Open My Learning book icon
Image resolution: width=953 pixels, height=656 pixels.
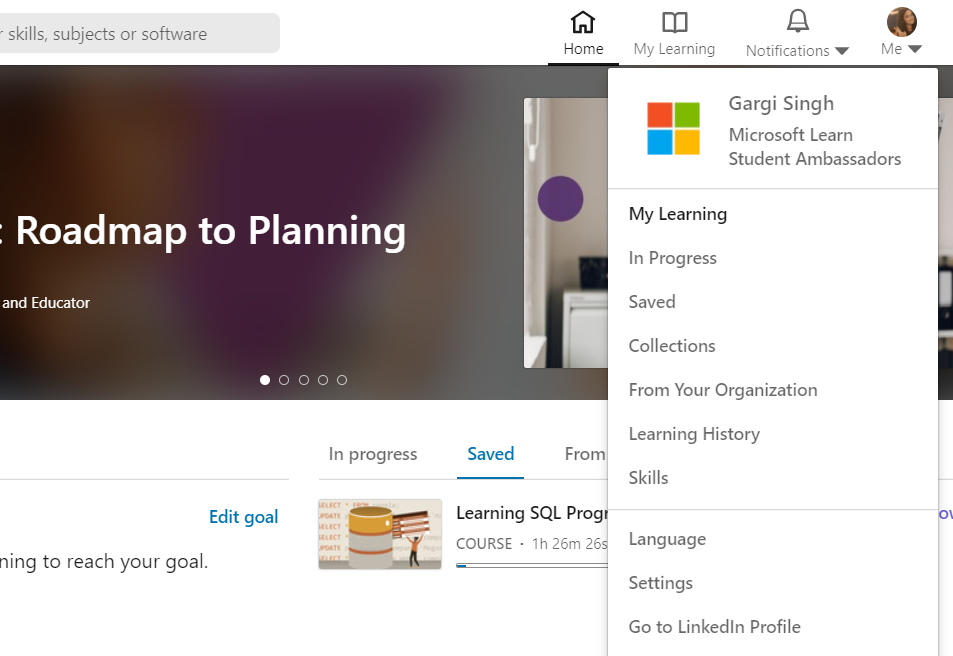[x=675, y=22]
